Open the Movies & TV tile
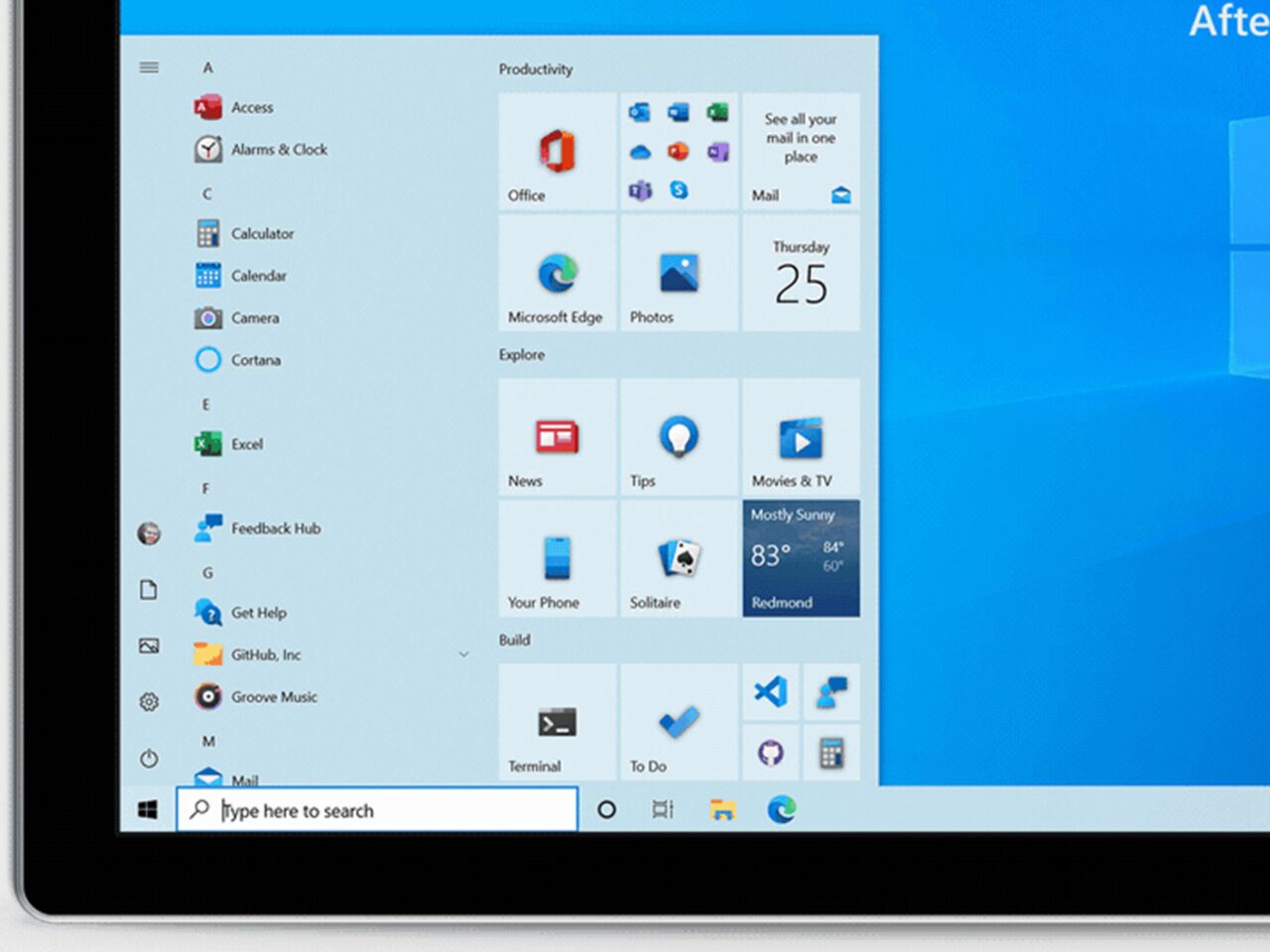Image resolution: width=1270 pixels, height=952 pixels. click(x=801, y=437)
